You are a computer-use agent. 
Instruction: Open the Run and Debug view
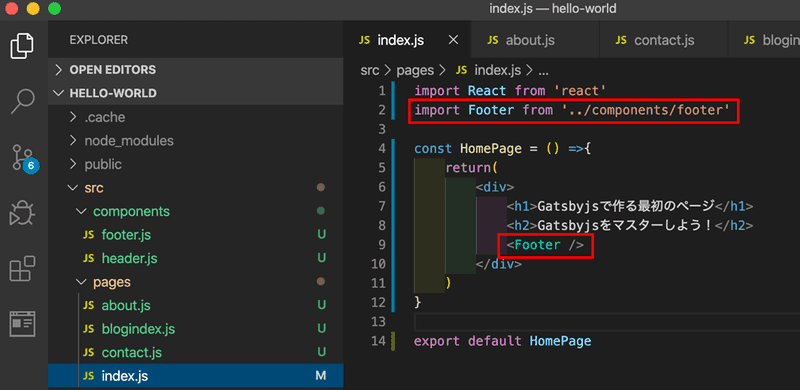22,213
